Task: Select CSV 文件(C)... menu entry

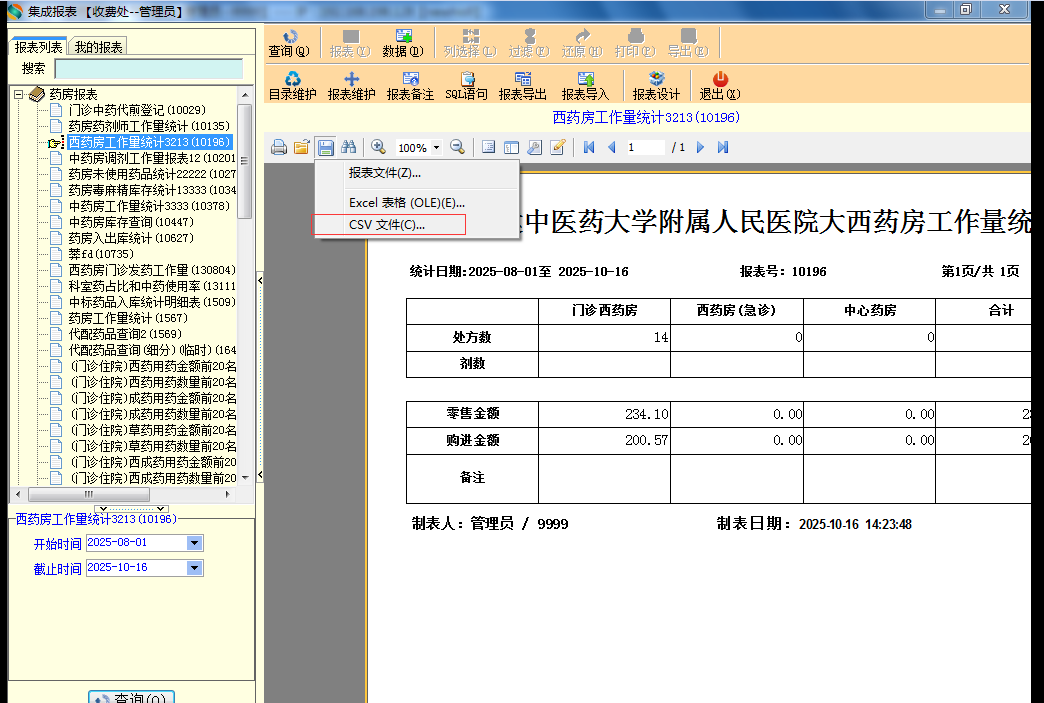Action: 387,225
